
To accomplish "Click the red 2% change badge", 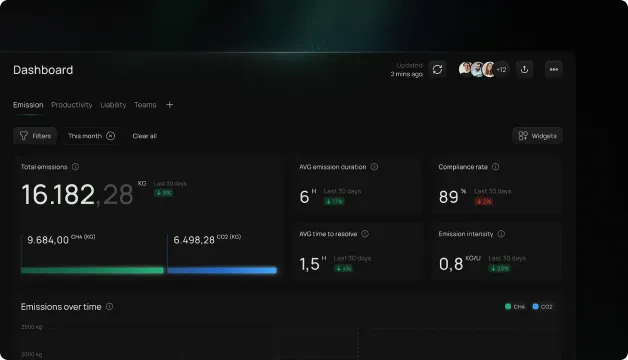I will pos(484,201).
